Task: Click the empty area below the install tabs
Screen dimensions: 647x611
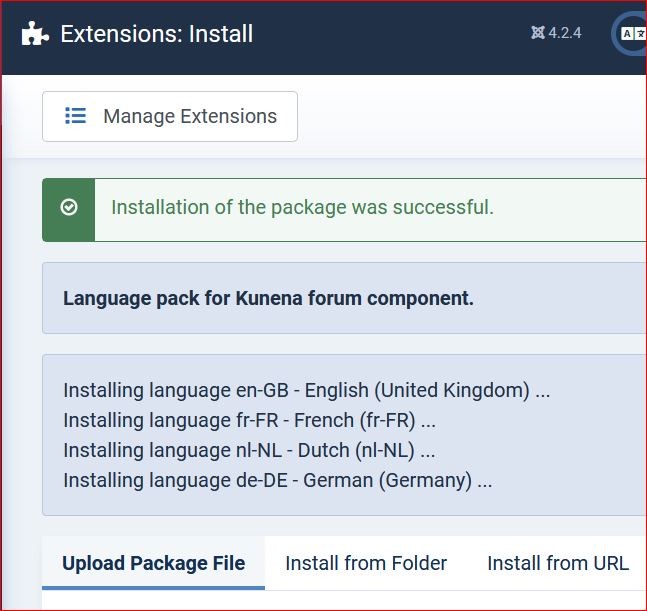Action: click(x=340, y=600)
